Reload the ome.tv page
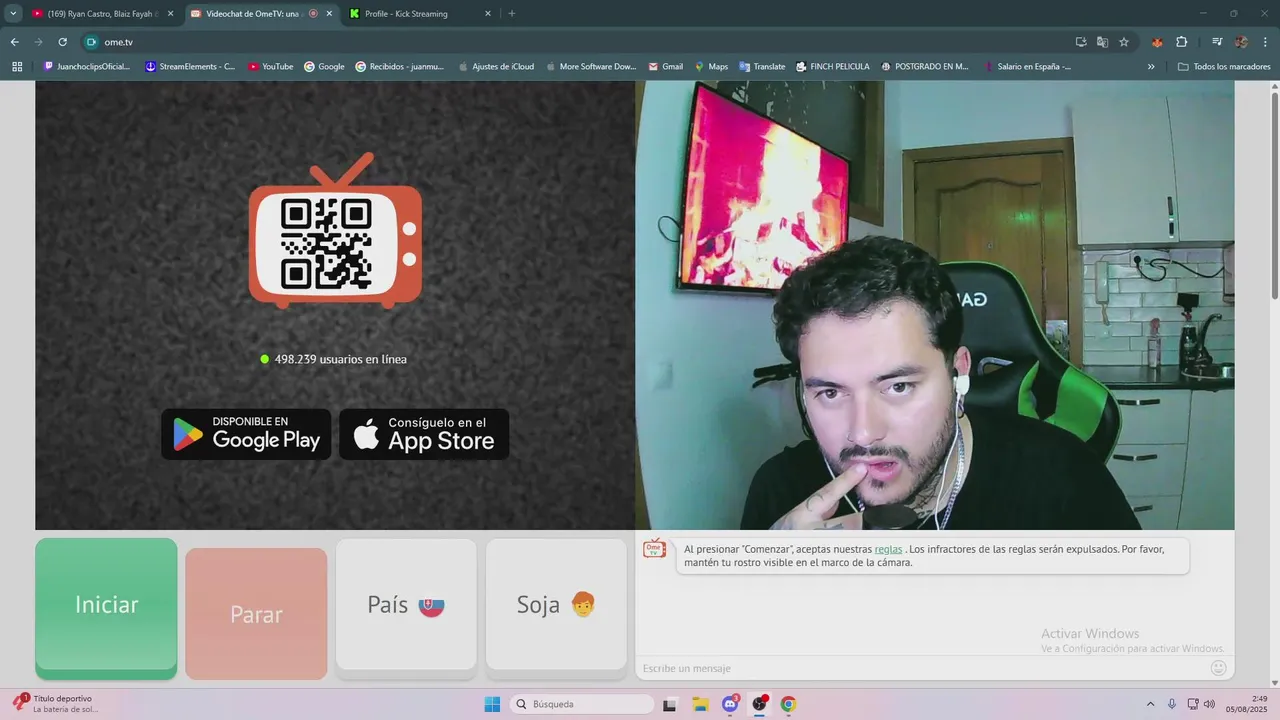1280x720 pixels. coord(62,42)
